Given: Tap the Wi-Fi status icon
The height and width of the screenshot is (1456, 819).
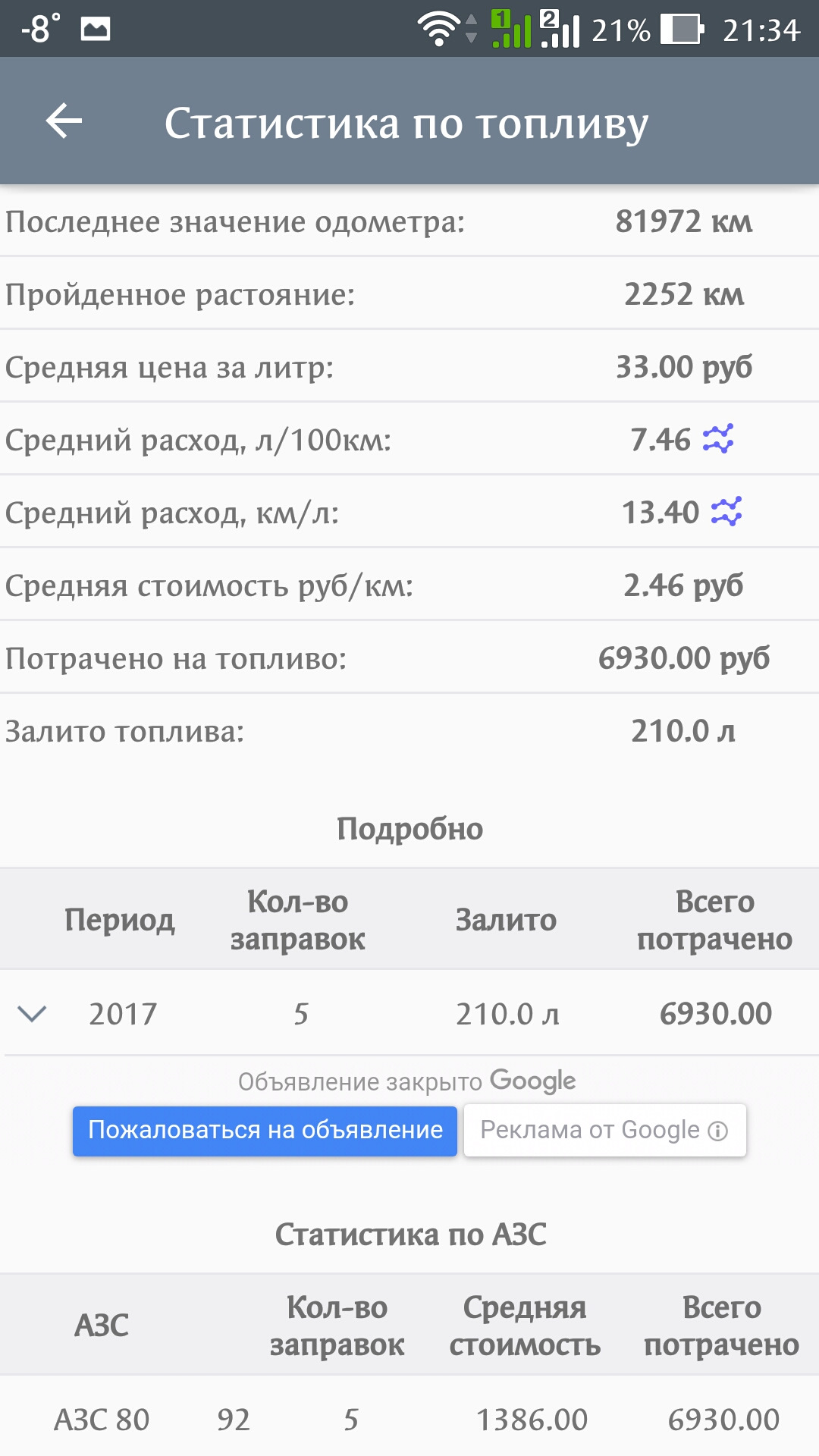Looking at the screenshot, I should click(438, 30).
